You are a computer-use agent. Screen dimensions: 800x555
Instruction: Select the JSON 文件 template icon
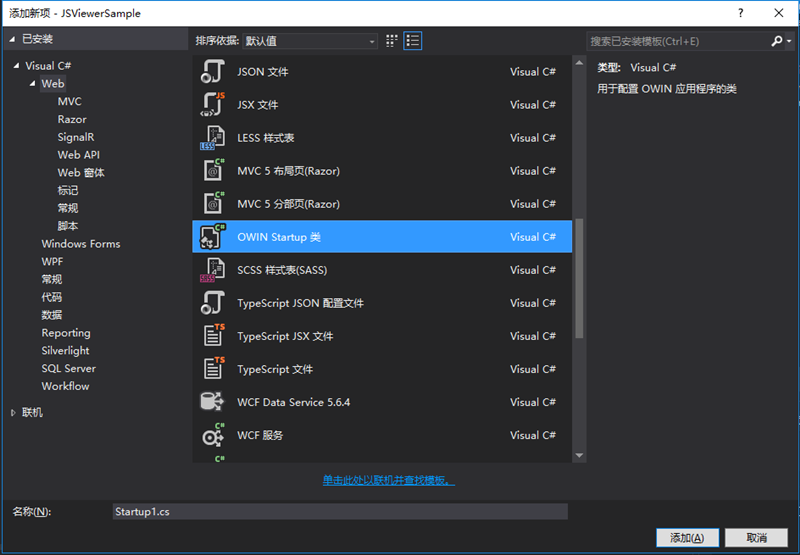click(213, 72)
